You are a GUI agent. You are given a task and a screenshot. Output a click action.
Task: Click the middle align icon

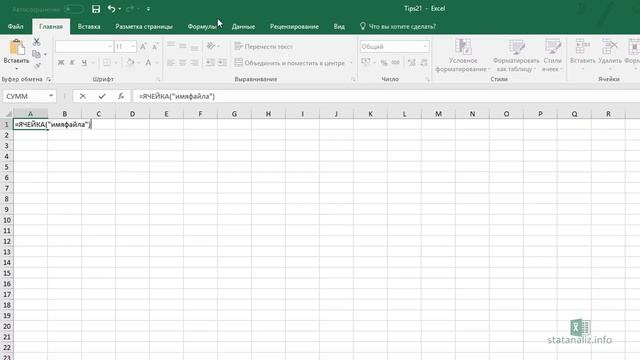182,46
